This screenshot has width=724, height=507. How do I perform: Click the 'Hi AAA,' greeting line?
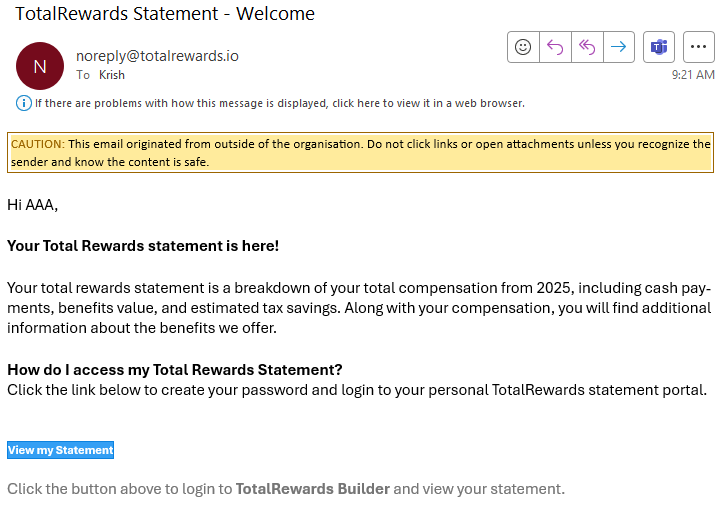[33, 205]
